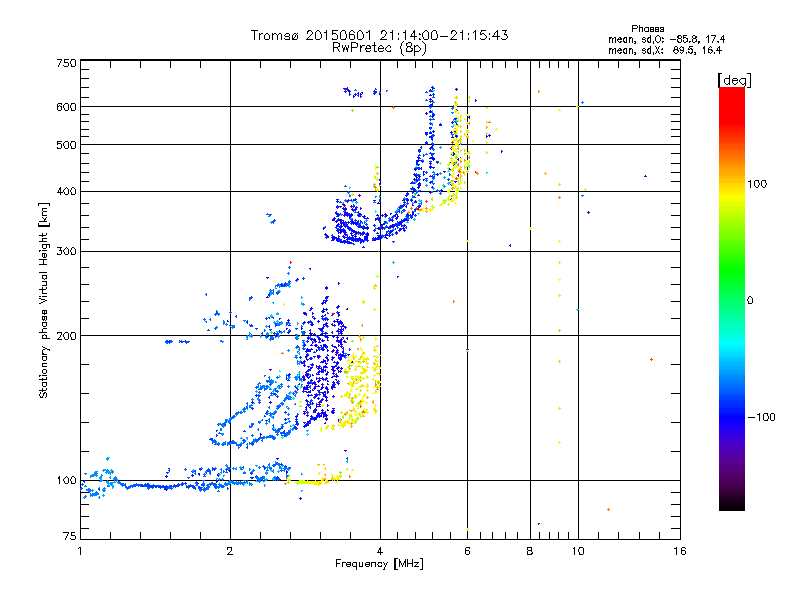Click the colorbar tick label '100'
The width and height of the screenshot is (800, 600).
click(x=757, y=184)
